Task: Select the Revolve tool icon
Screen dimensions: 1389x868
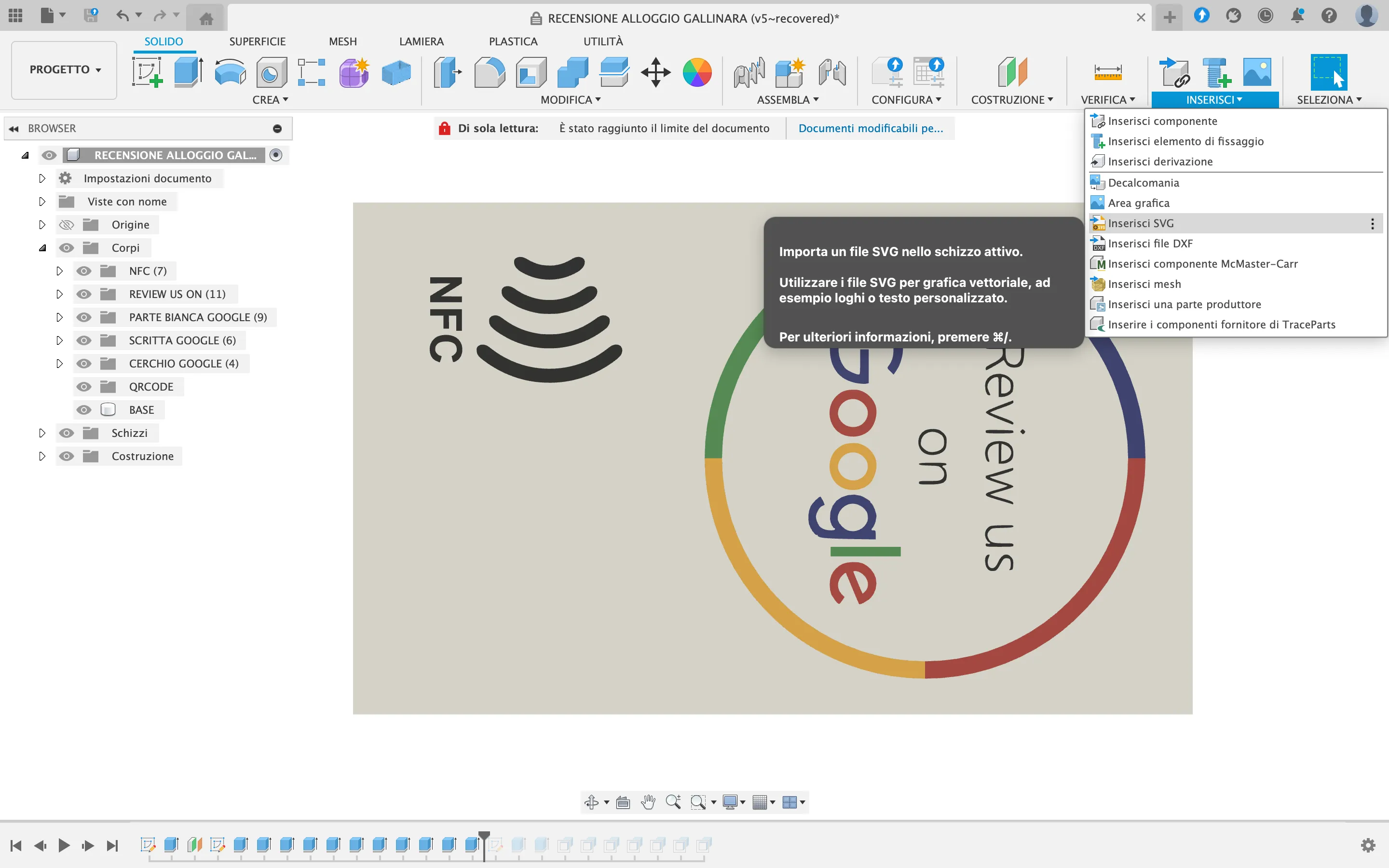Action: pyautogui.click(x=230, y=72)
